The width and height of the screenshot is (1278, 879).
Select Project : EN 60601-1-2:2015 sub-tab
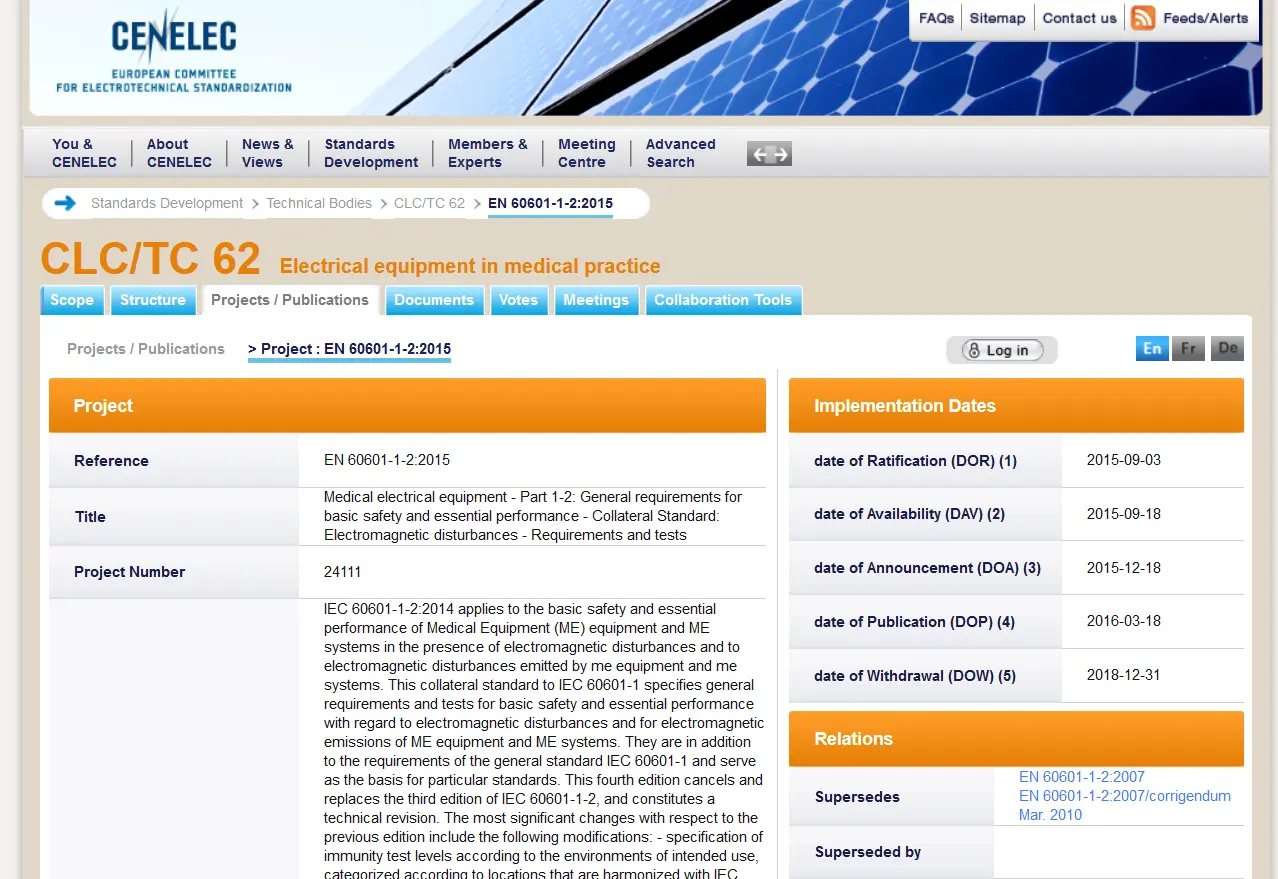tap(349, 349)
